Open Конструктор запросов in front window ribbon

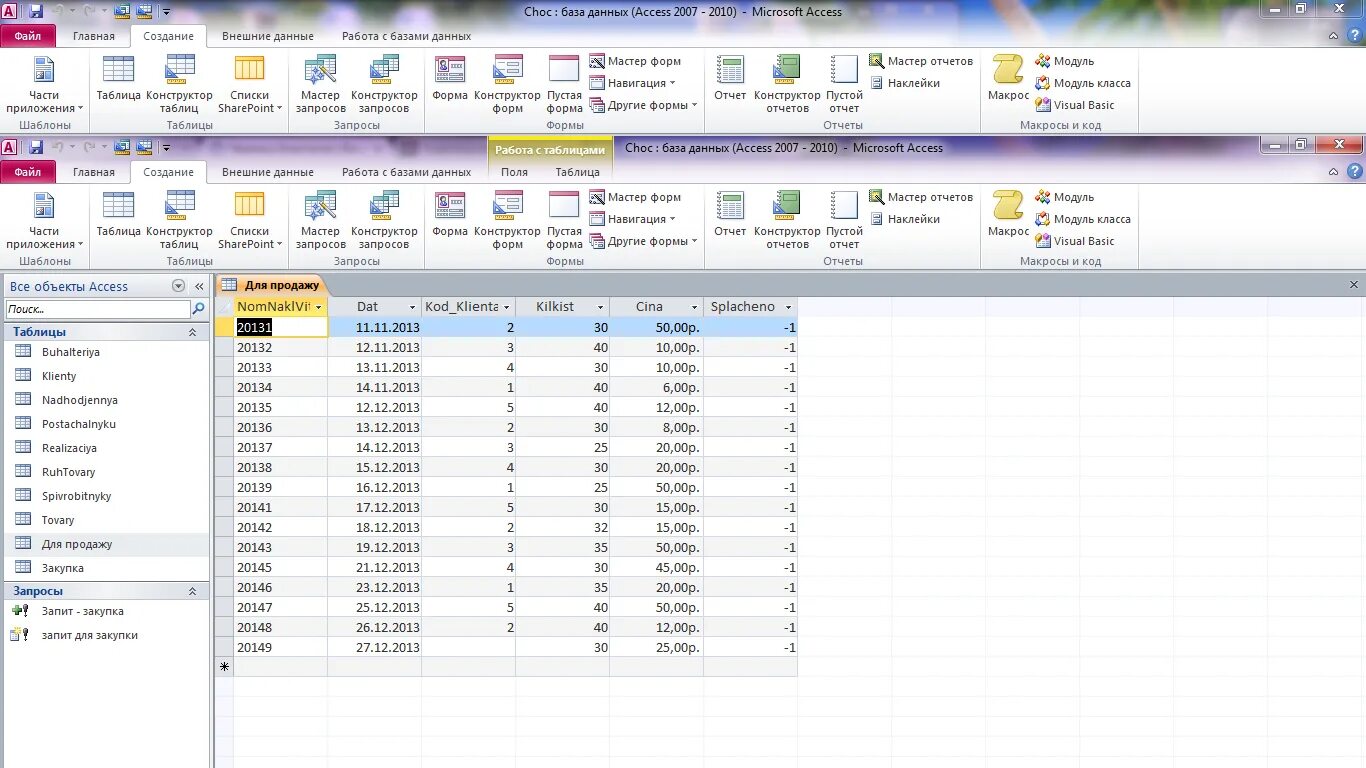point(384,221)
